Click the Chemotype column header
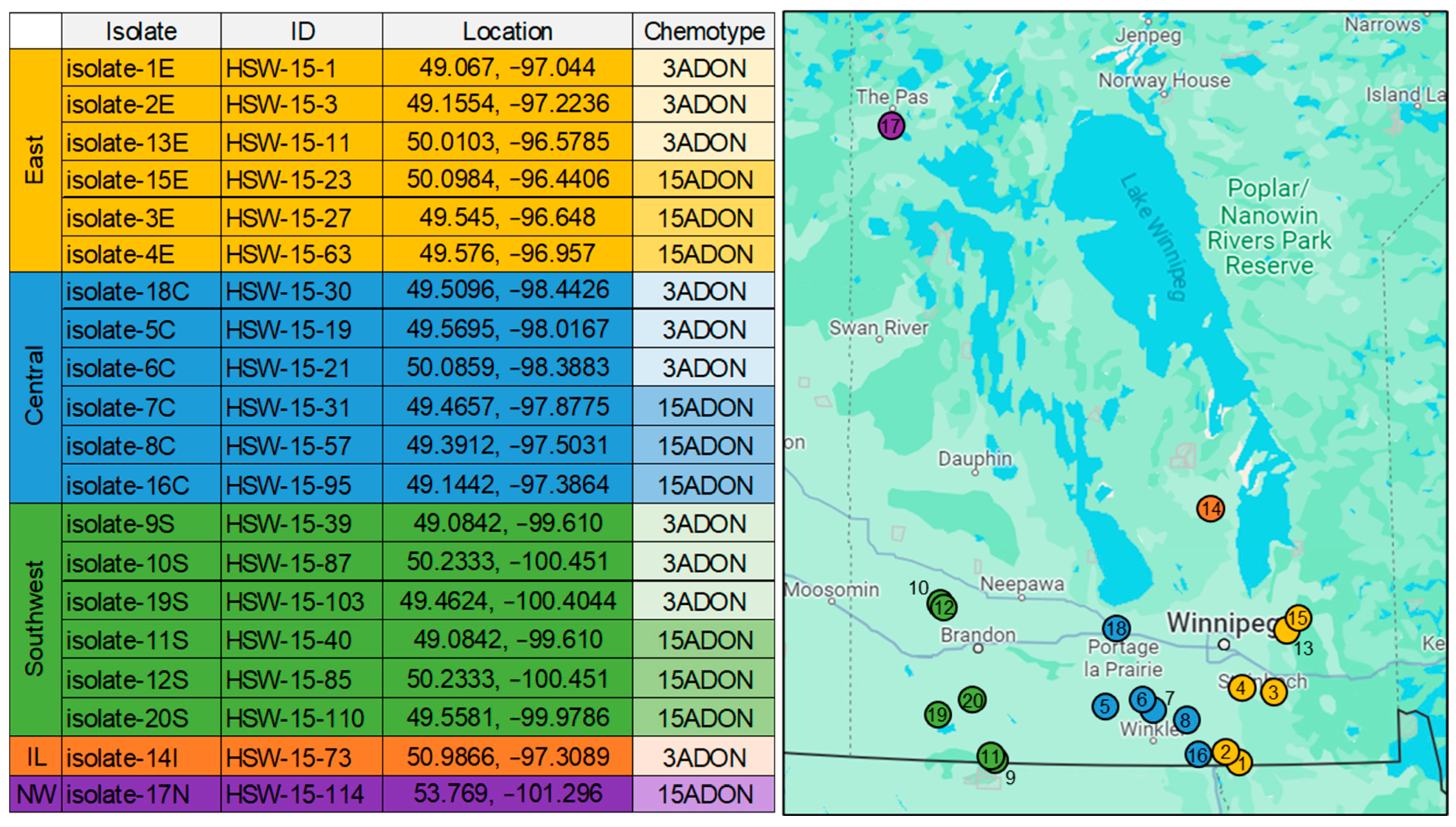 pyautogui.click(x=704, y=31)
